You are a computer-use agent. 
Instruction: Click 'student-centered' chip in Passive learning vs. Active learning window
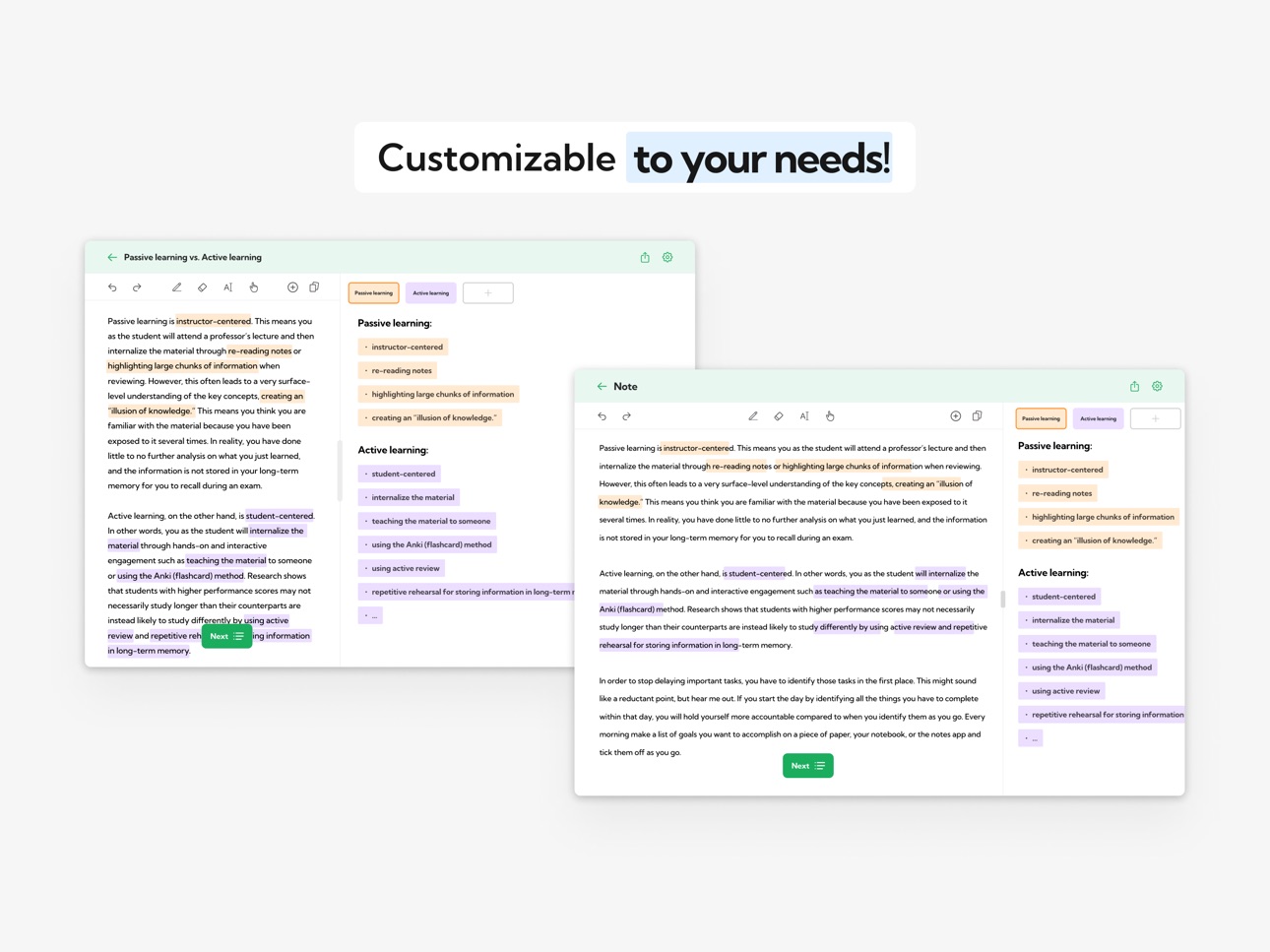[400, 474]
